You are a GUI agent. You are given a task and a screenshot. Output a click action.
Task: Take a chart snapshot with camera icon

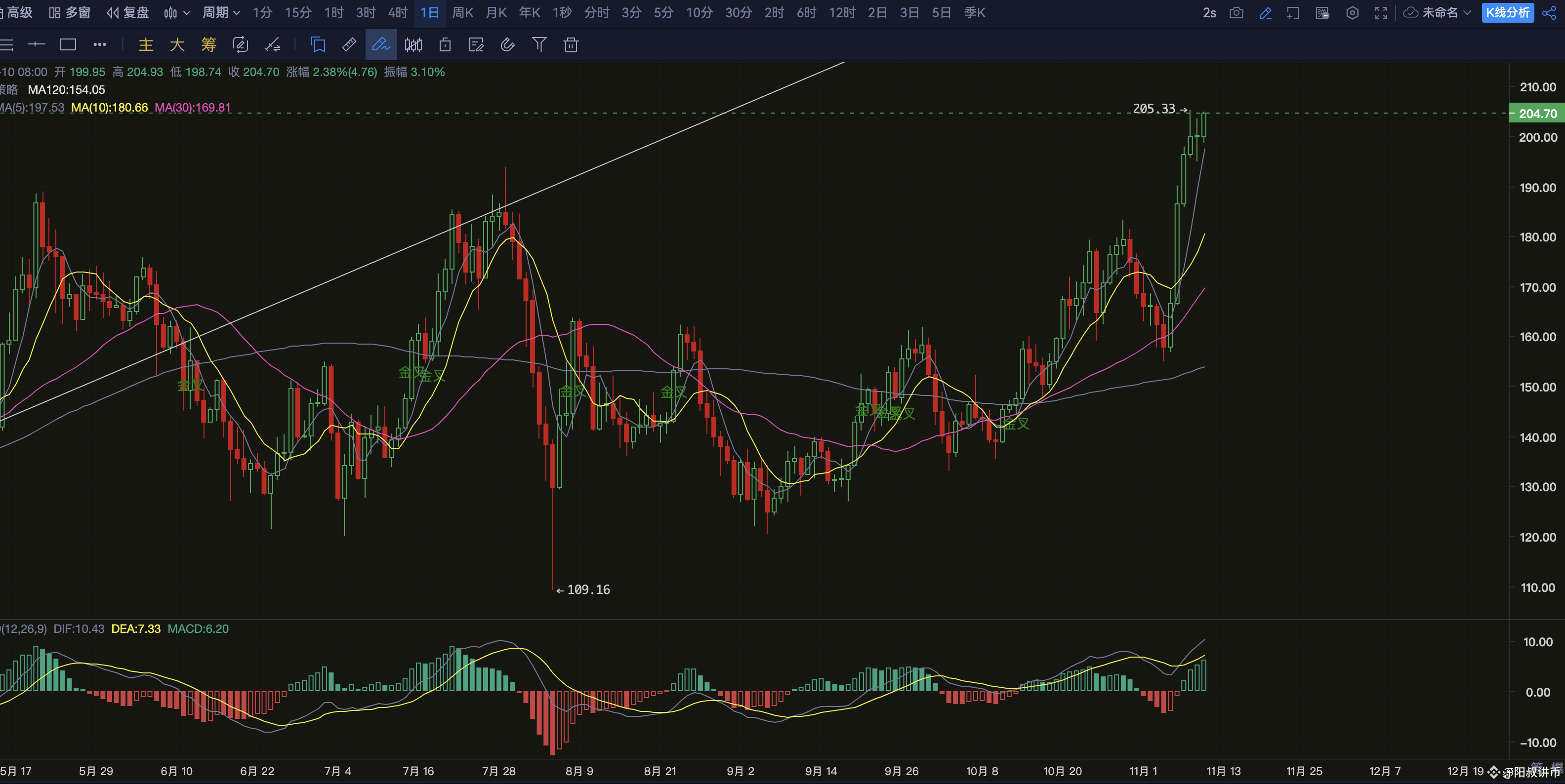coord(1236,13)
